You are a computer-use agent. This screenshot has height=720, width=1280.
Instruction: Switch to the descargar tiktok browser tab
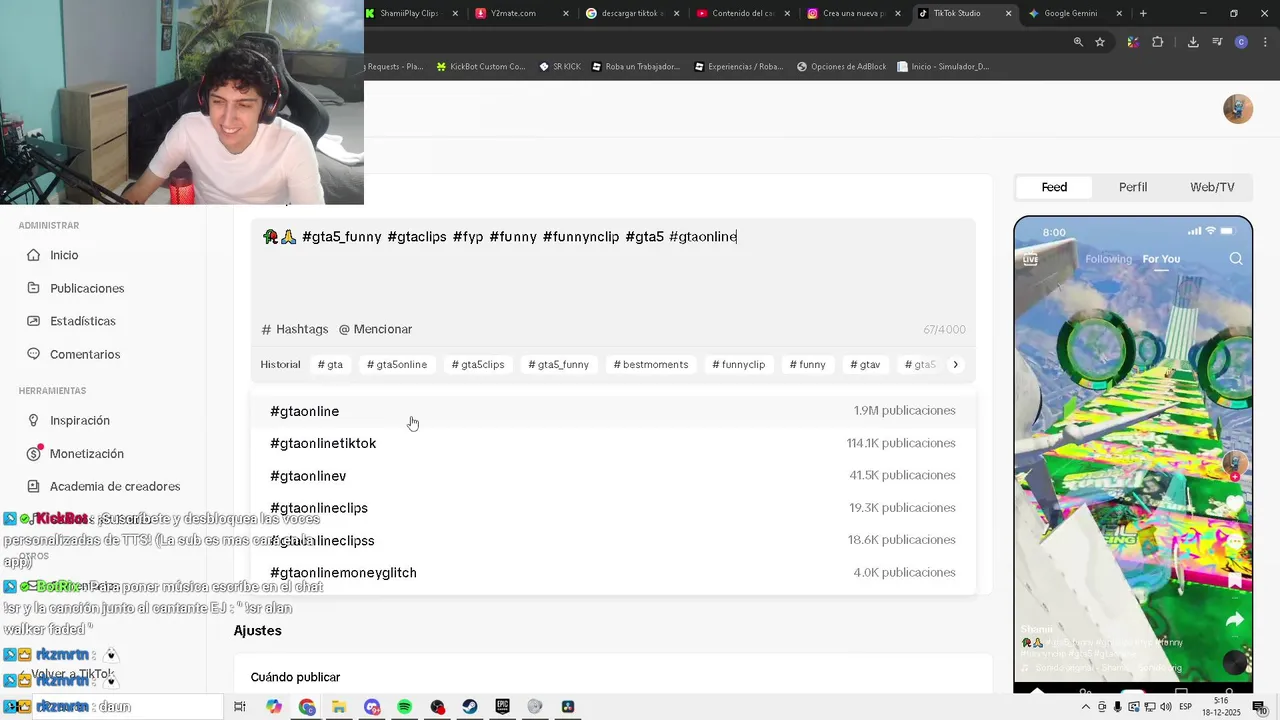coord(632,13)
